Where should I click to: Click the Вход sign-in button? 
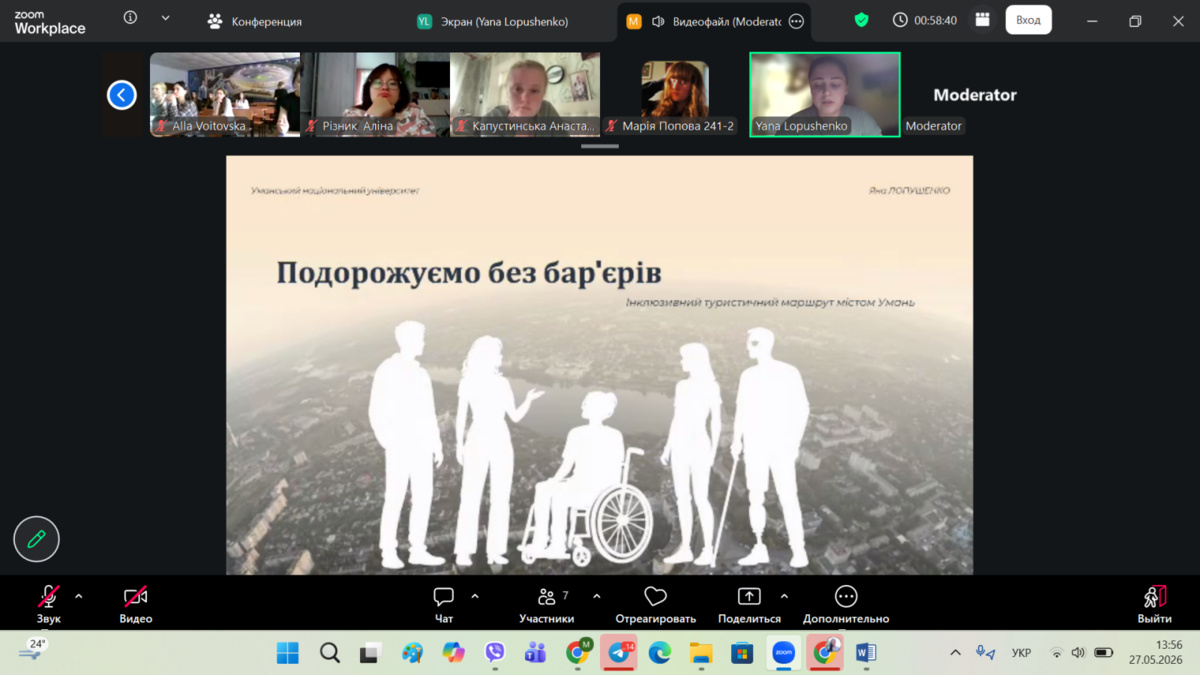pyautogui.click(x=1028, y=20)
